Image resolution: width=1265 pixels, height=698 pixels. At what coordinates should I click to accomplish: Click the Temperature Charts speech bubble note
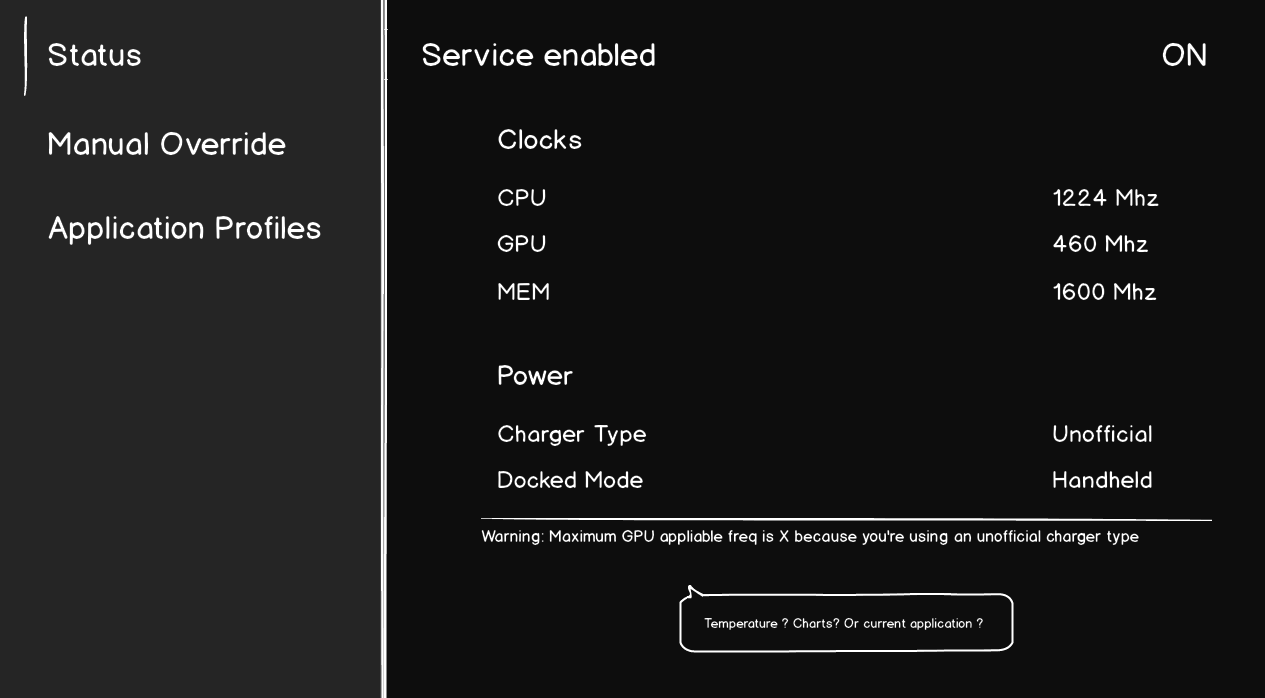click(846, 622)
